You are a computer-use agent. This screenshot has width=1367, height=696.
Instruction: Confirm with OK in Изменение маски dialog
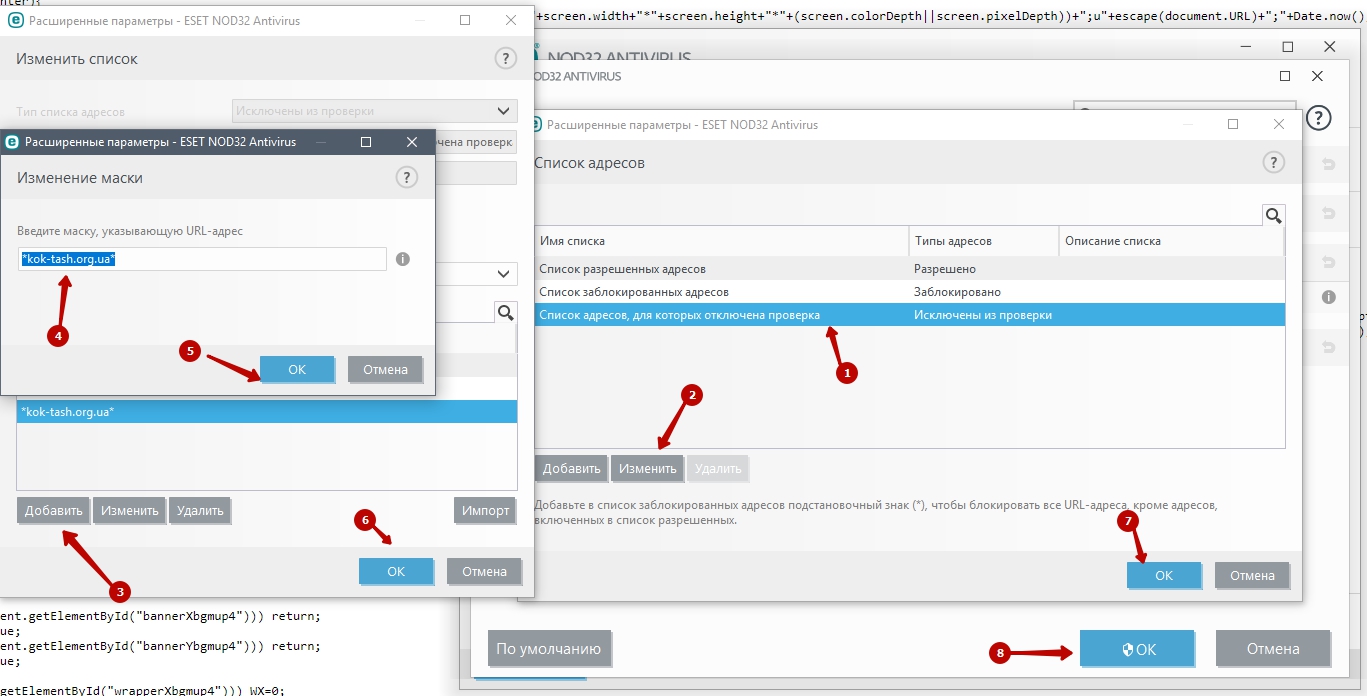(x=297, y=369)
